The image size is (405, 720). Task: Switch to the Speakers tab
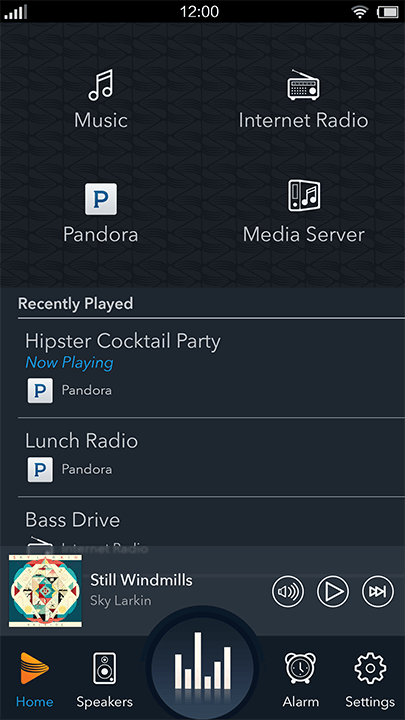coord(105,681)
